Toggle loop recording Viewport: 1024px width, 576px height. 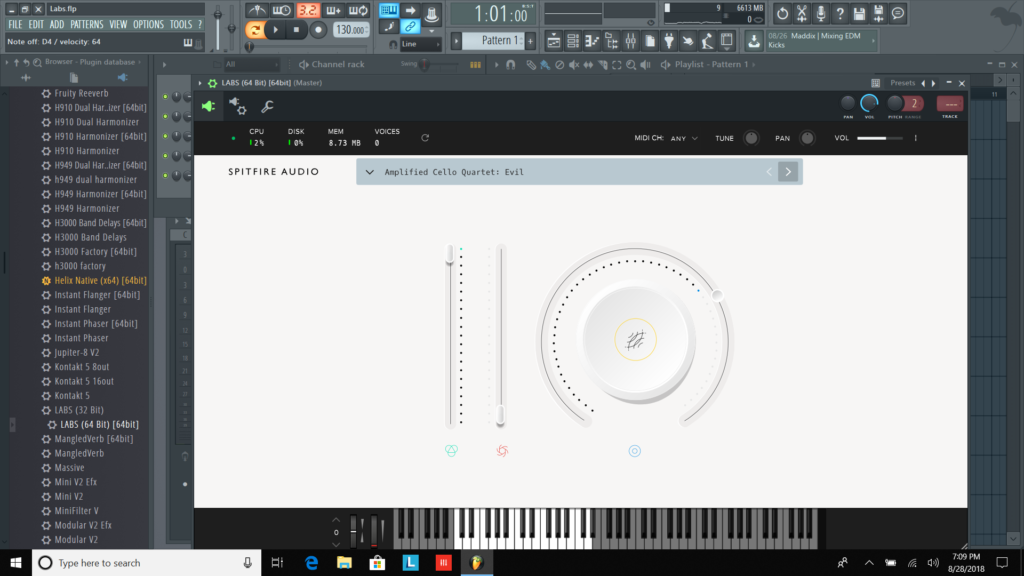[358, 10]
